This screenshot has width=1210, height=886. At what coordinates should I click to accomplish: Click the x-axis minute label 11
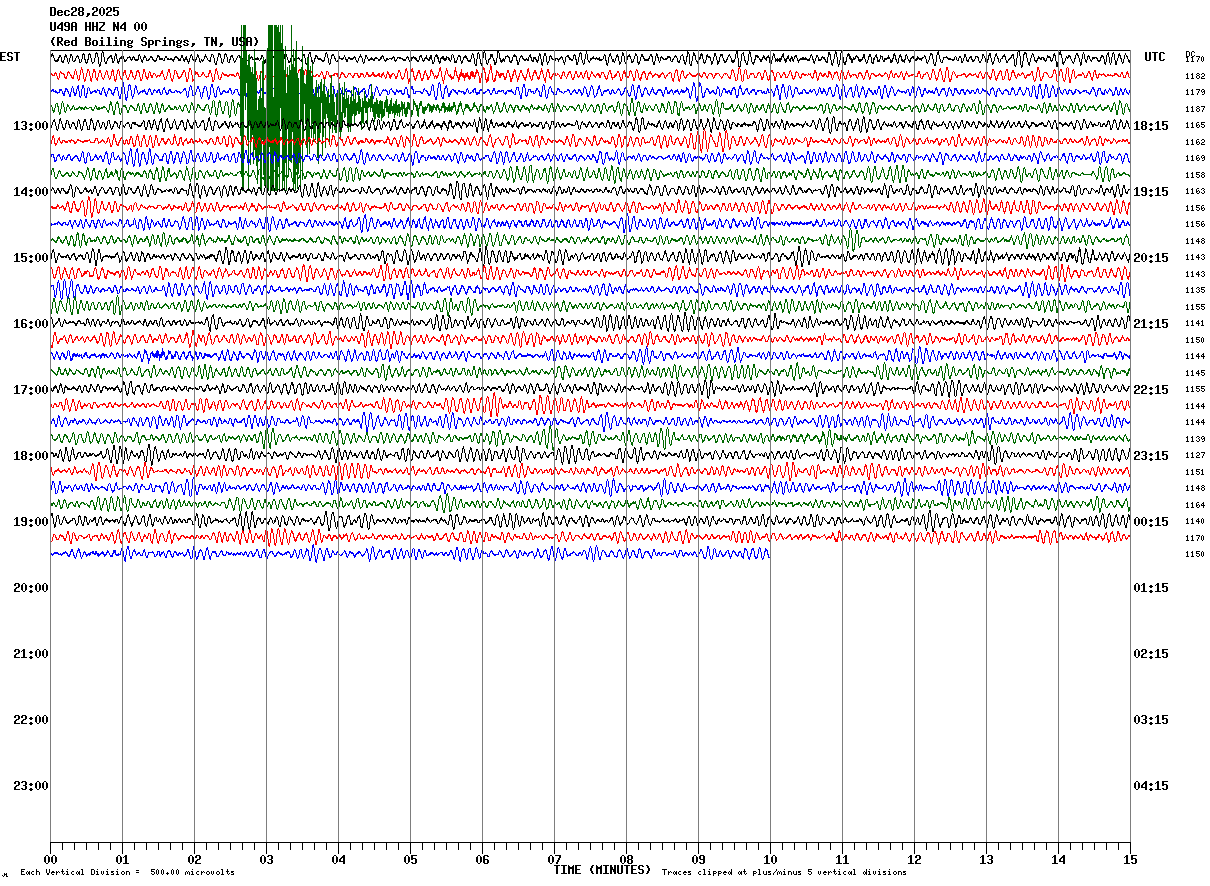(x=842, y=859)
